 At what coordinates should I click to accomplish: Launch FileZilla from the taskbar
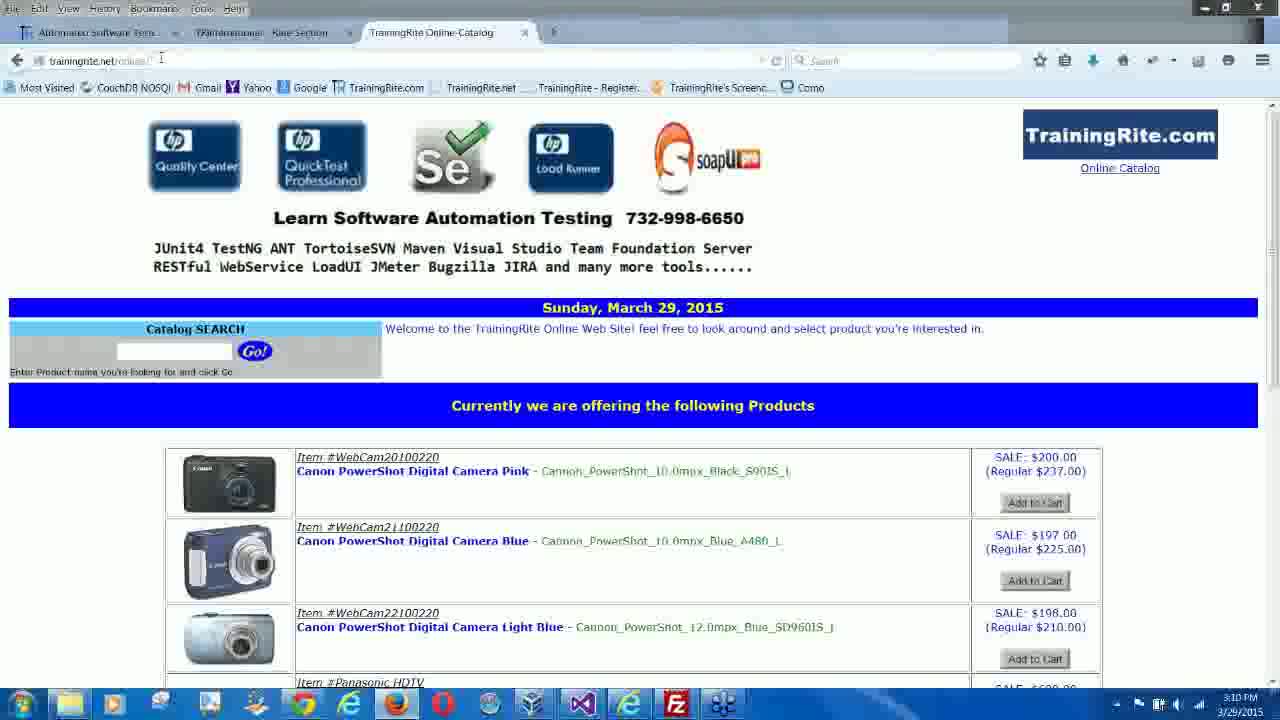click(677, 704)
